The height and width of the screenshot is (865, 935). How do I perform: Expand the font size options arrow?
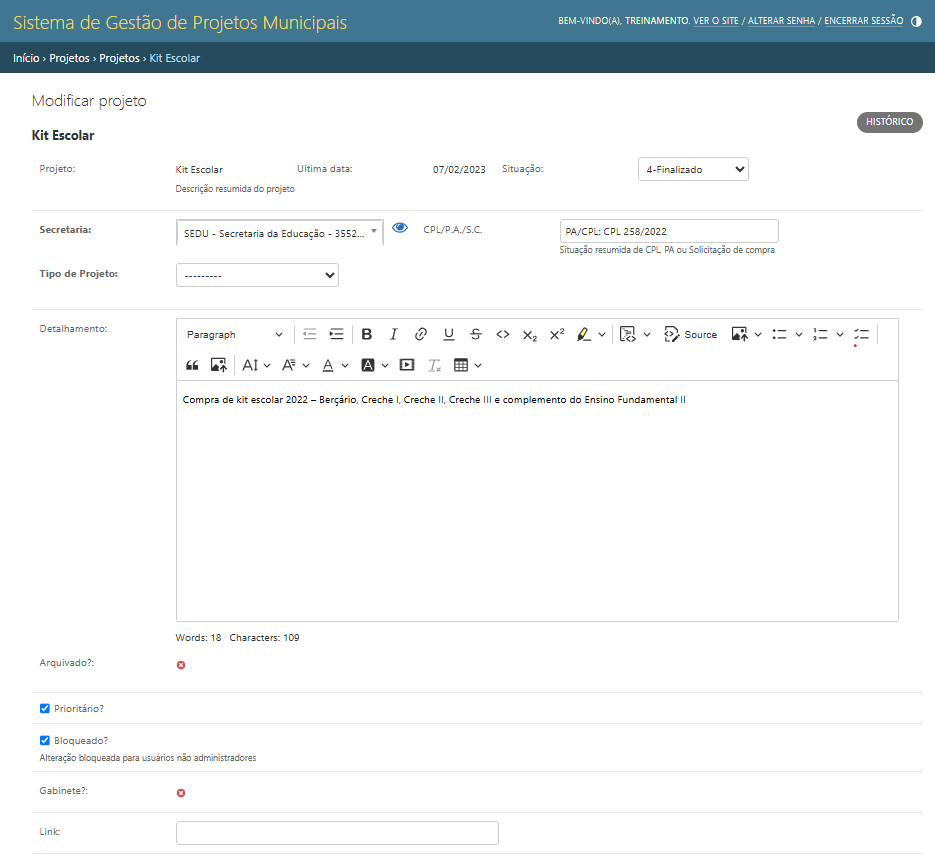pyautogui.click(x=267, y=365)
